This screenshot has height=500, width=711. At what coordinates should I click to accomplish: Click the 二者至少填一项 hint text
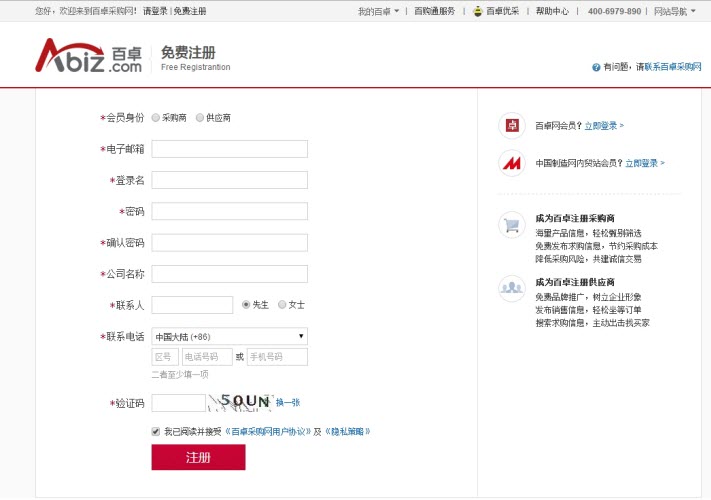(x=180, y=374)
